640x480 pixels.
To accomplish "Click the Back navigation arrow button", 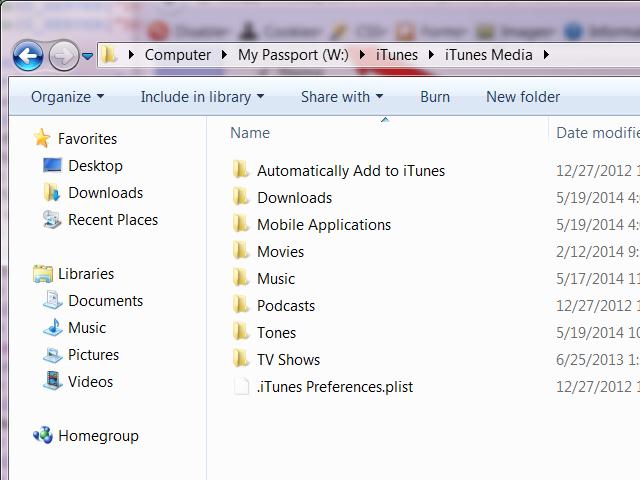I will pos(29,54).
